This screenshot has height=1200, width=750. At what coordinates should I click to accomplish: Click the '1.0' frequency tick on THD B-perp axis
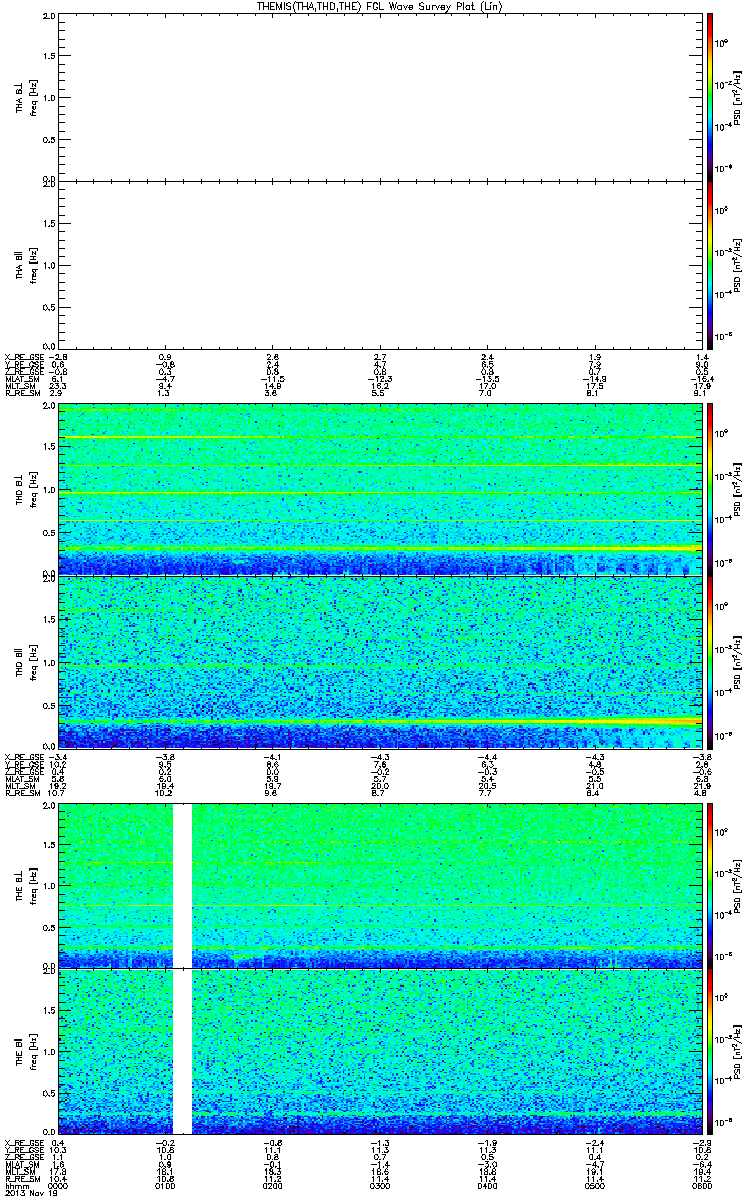coord(49,489)
